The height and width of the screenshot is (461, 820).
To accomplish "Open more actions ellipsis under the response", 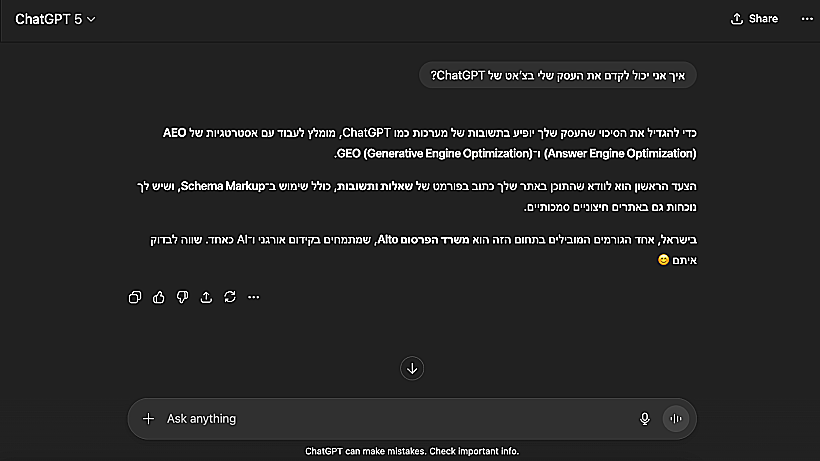I will [x=254, y=297].
